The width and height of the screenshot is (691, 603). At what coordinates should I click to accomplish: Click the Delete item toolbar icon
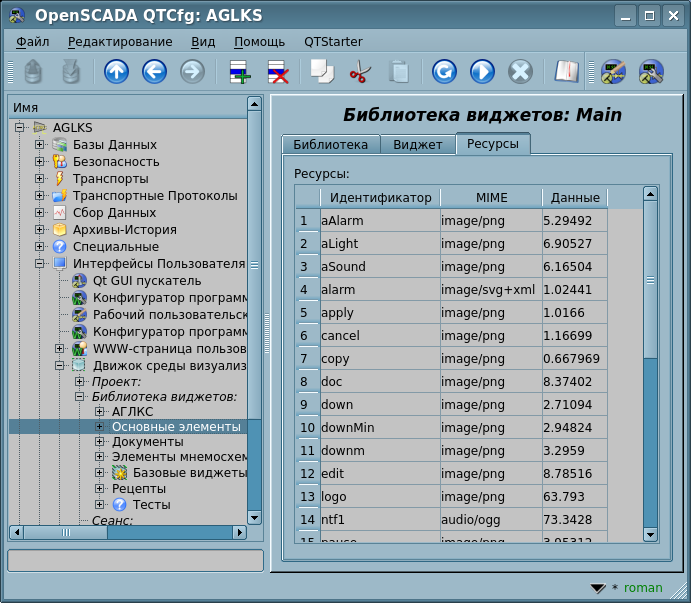coord(277,72)
